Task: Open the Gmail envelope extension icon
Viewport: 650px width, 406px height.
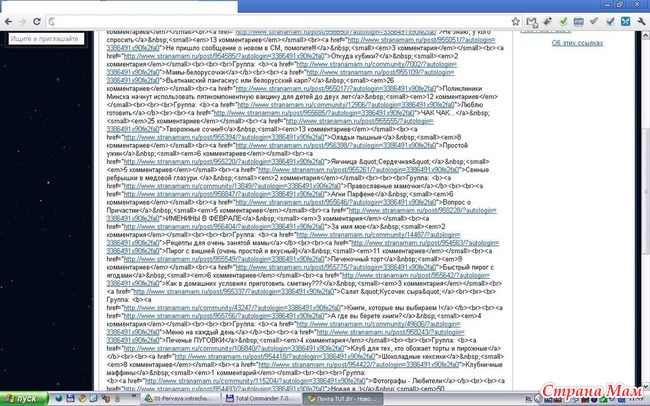Action: pos(533,19)
